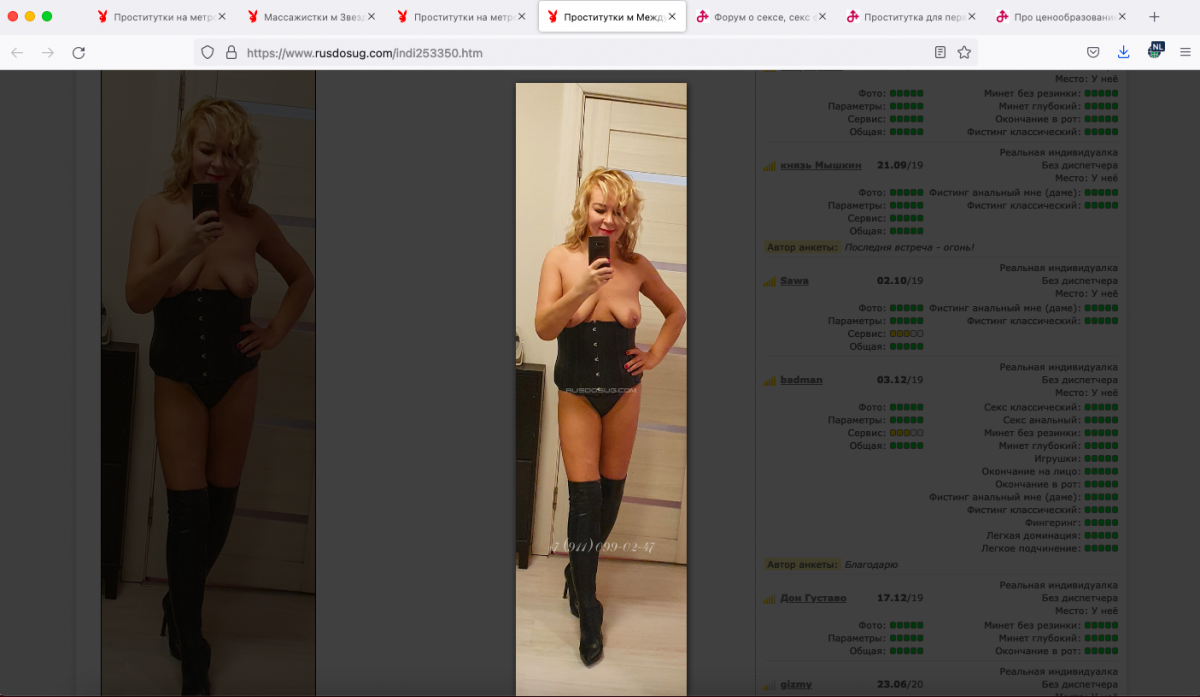Switch to the Про ценообразование tab
1200x697 pixels.
pos(1063,17)
